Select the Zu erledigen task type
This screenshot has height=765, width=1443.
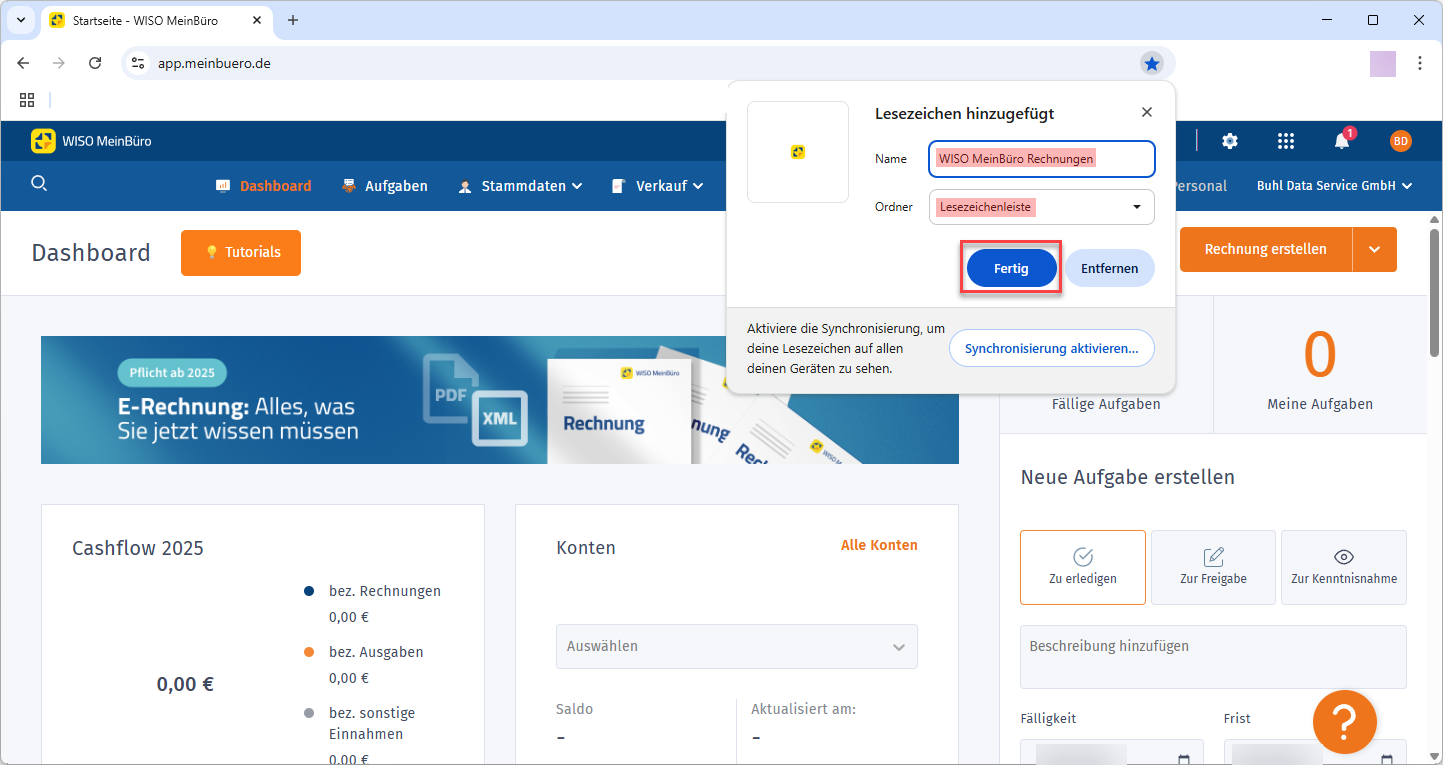coord(1083,567)
